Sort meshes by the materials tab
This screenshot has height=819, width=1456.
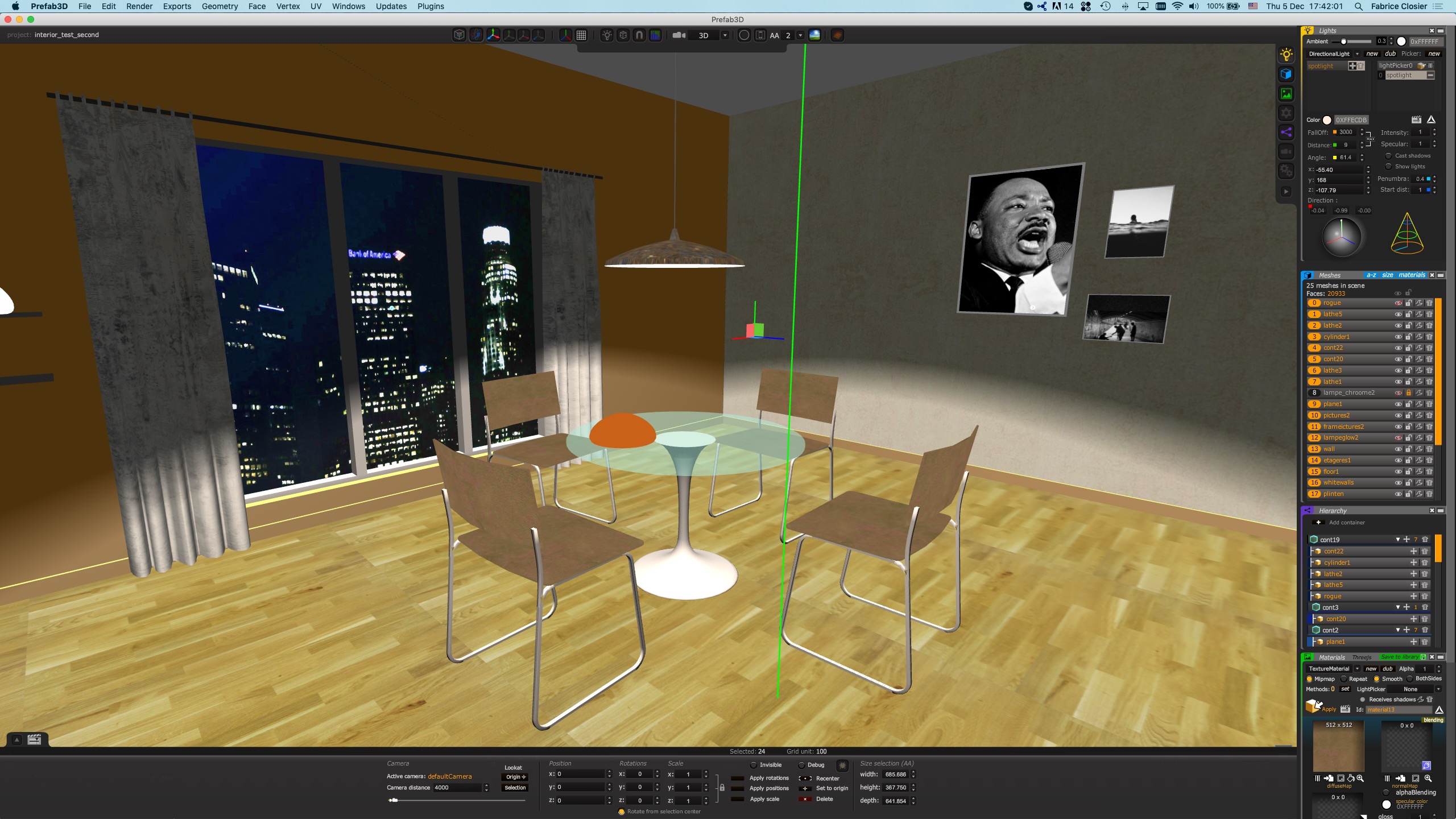click(1412, 275)
